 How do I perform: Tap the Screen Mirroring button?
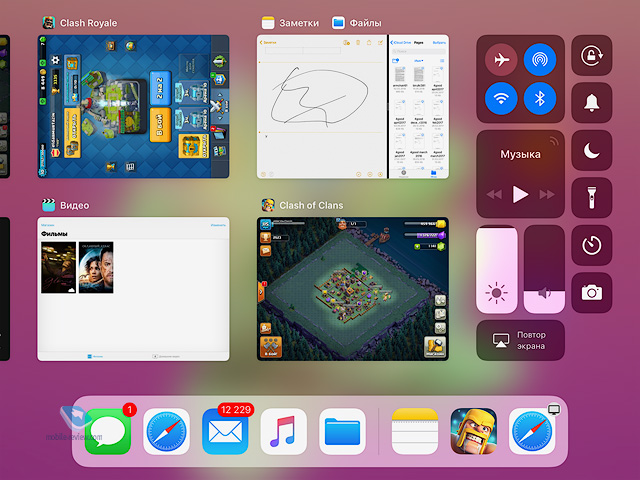520,340
